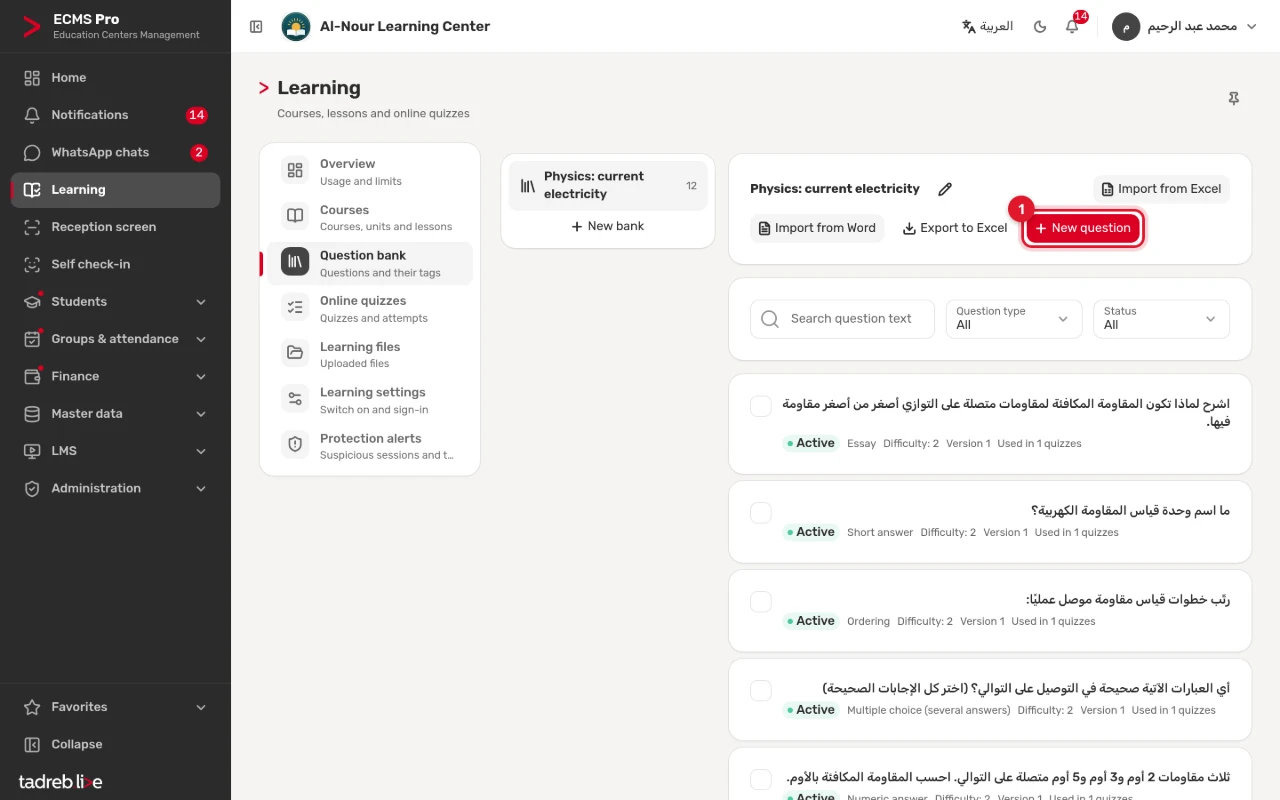Expand the Favorites section
Viewport: 1280px width, 800px height.
point(115,707)
